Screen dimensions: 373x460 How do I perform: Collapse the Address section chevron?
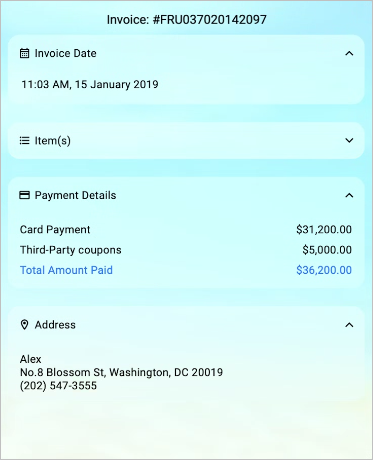point(349,325)
